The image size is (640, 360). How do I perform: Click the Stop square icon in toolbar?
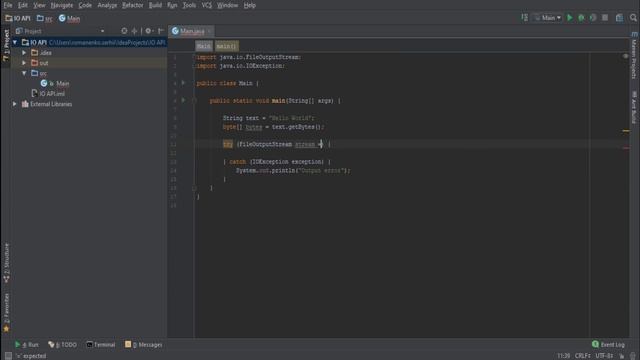[x=605, y=18]
